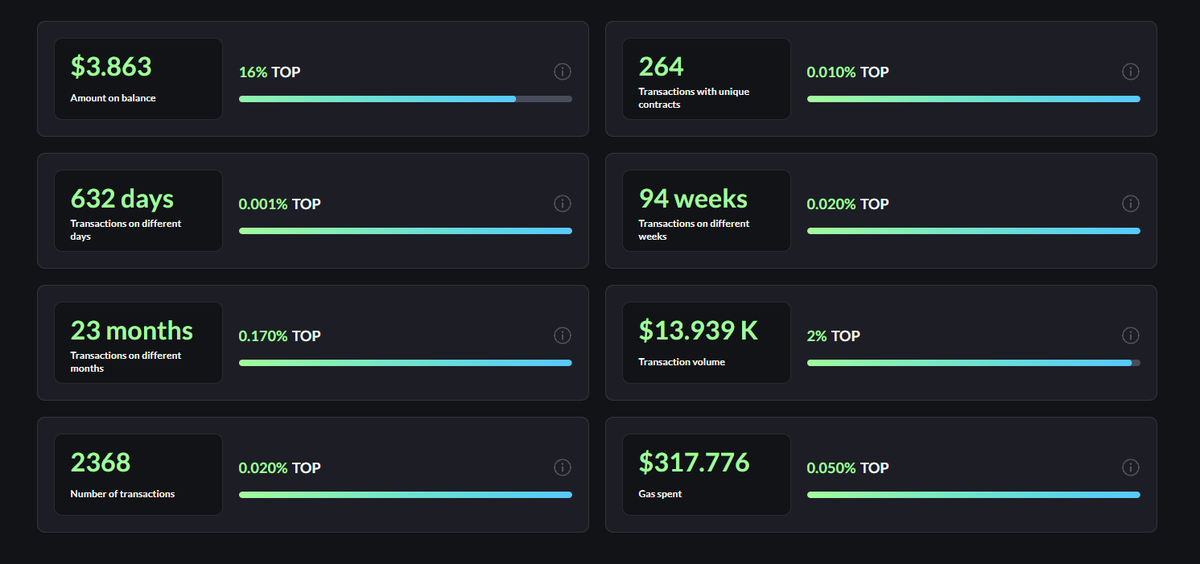Click Transactions on different months caption
The height and width of the screenshot is (564, 1200).
(x=126, y=362)
